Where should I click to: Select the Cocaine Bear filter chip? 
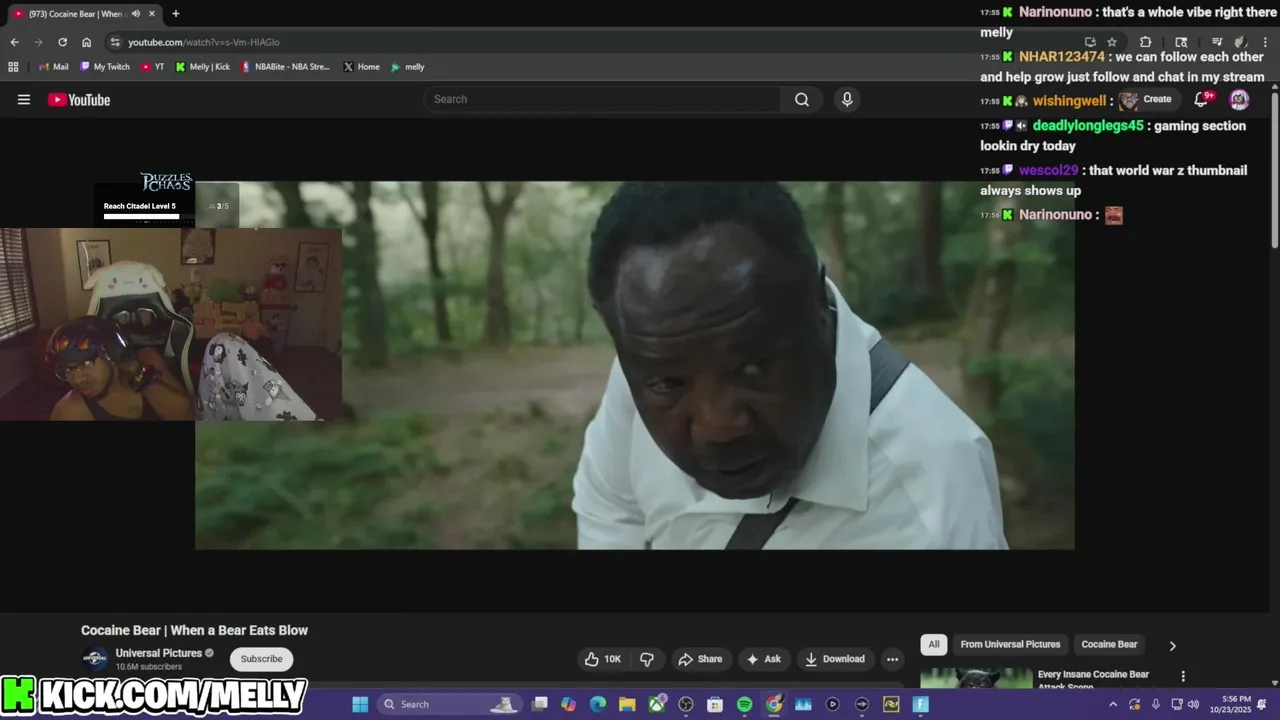1109,644
